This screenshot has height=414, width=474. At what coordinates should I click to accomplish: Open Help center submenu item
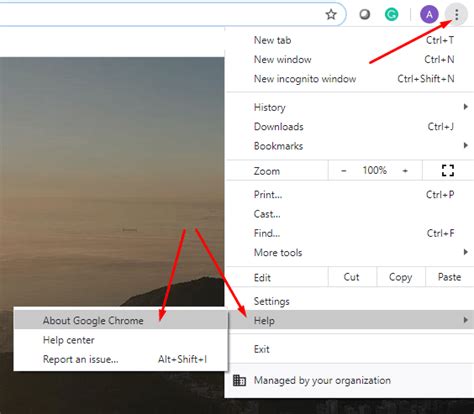(121, 340)
